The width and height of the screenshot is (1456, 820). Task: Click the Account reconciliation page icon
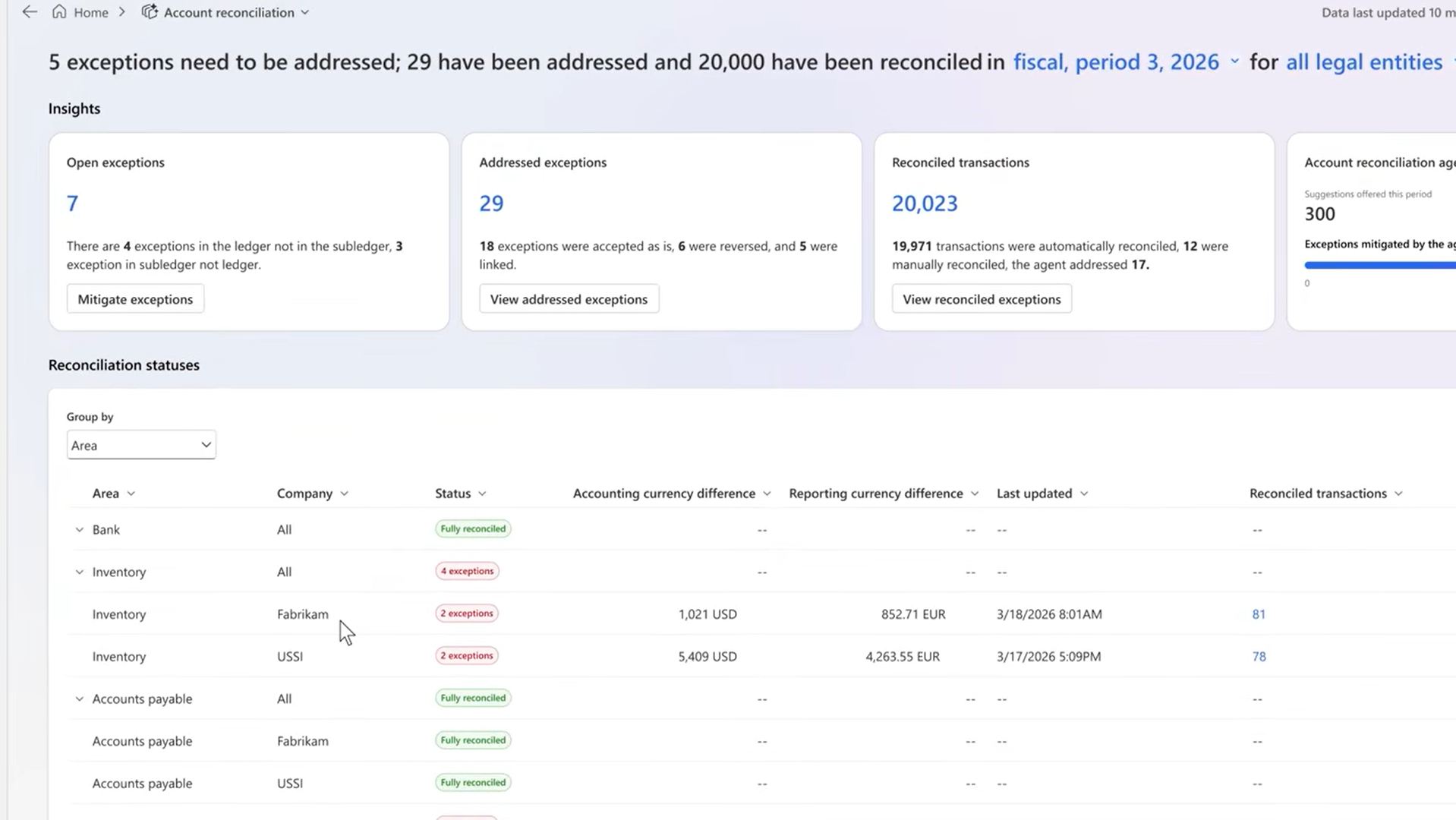pyautogui.click(x=150, y=12)
